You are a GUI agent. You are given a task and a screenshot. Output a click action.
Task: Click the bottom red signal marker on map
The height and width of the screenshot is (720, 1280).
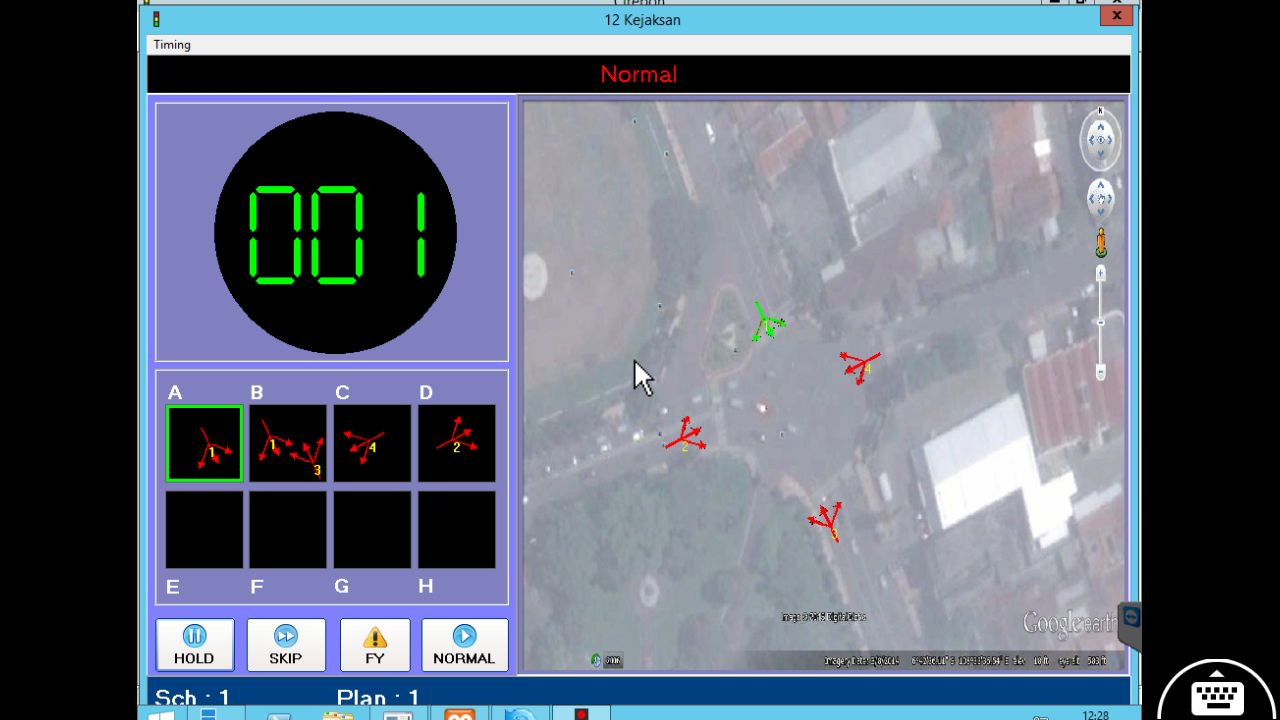pyautogui.click(x=827, y=521)
